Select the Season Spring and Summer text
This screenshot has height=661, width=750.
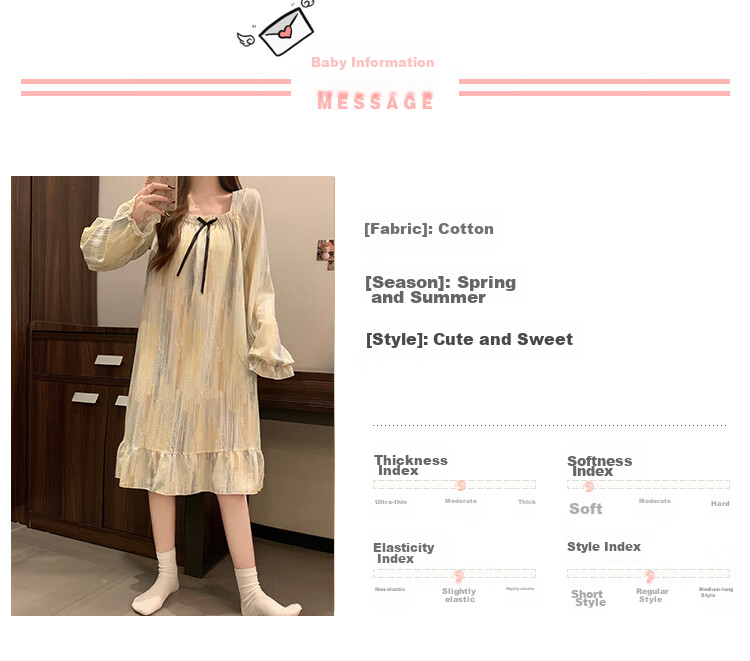coord(441,289)
